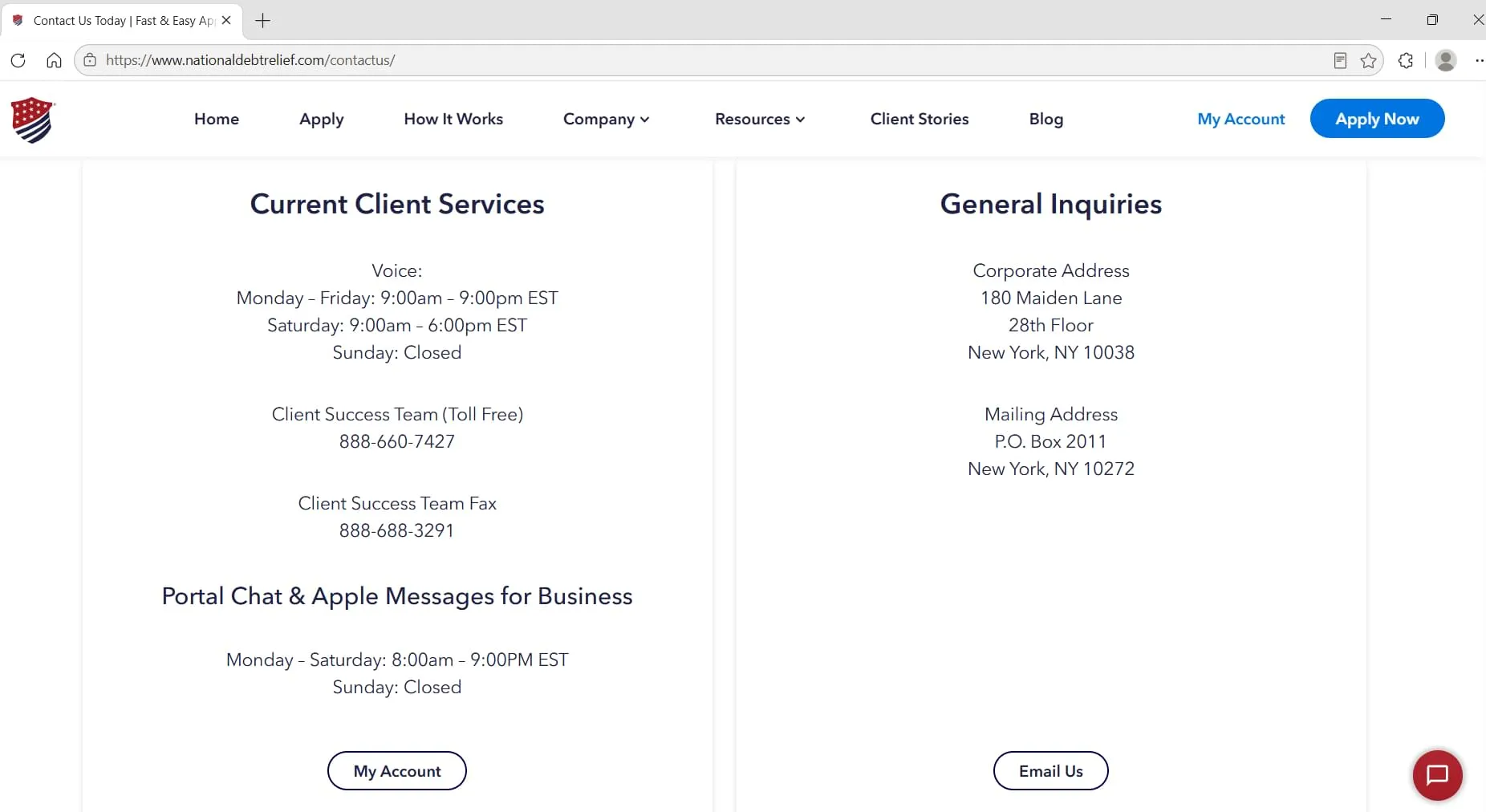Viewport: 1486px width, 812px height.
Task: Click the National Debt Relief shield logo
Action: pos(32,120)
